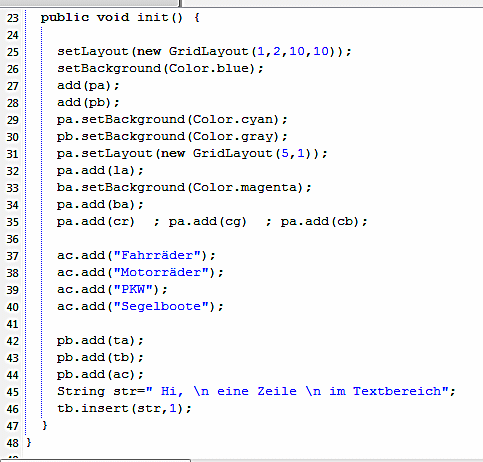
Task: Place cursor in "Segelboote" string
Action: coord(161,306)
